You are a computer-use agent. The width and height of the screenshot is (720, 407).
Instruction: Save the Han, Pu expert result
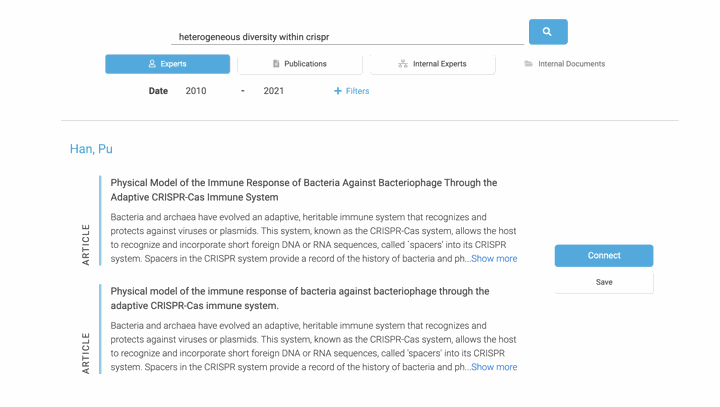pyautogui.click(x=604, y=282)
